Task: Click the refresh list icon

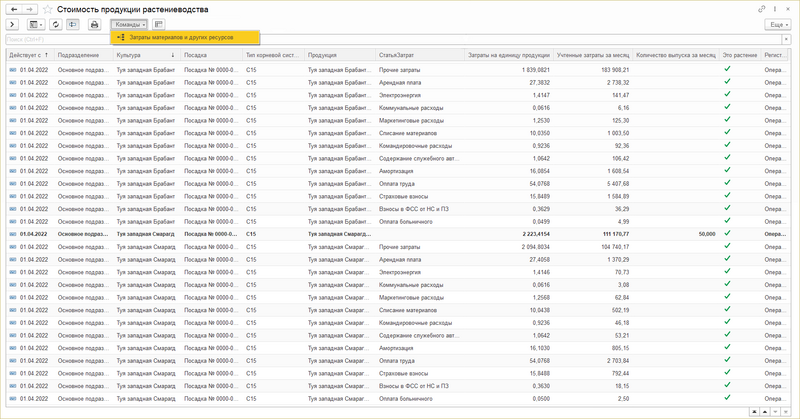Action: click(56, 23)
